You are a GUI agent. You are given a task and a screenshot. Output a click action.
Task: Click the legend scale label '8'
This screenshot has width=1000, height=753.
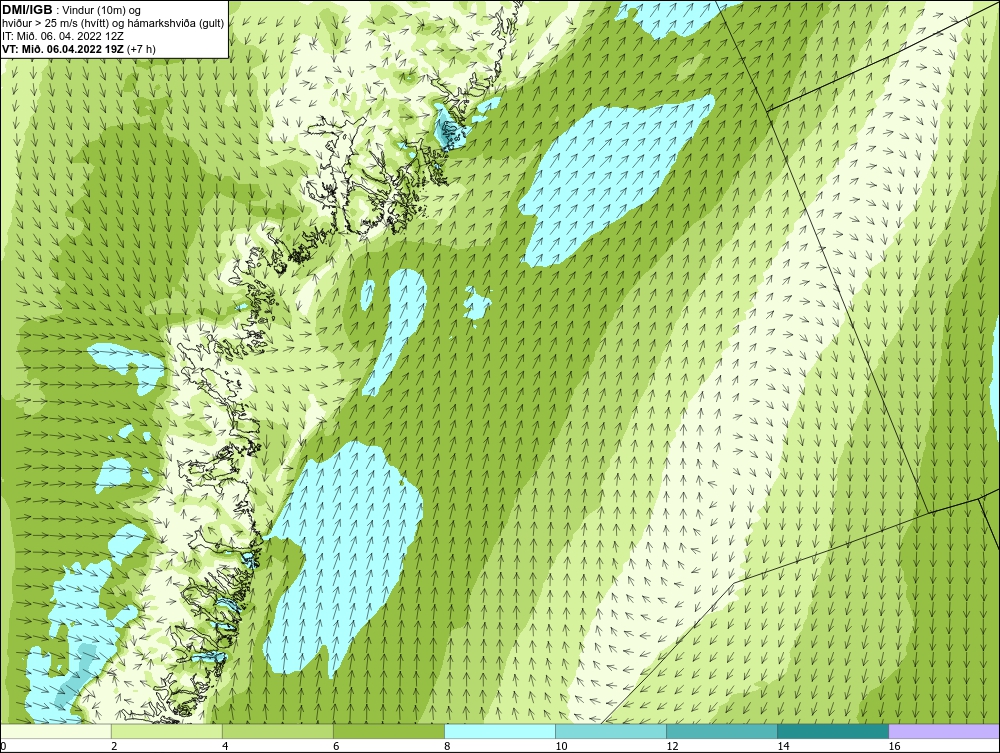pyautogui.click(x=447, y=746)
